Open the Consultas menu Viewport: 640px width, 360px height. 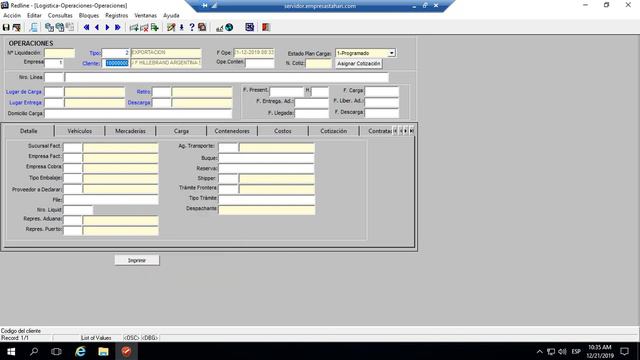[60, 16]
